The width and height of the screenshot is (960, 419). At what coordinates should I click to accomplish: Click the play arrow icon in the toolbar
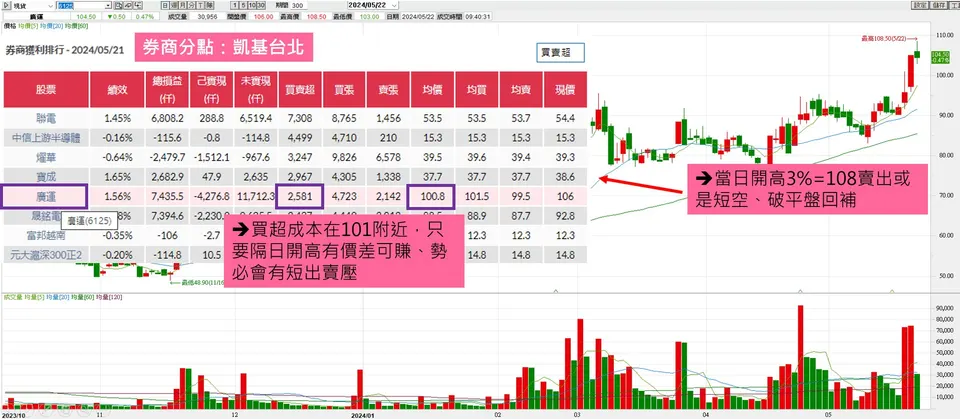(7, 6)
